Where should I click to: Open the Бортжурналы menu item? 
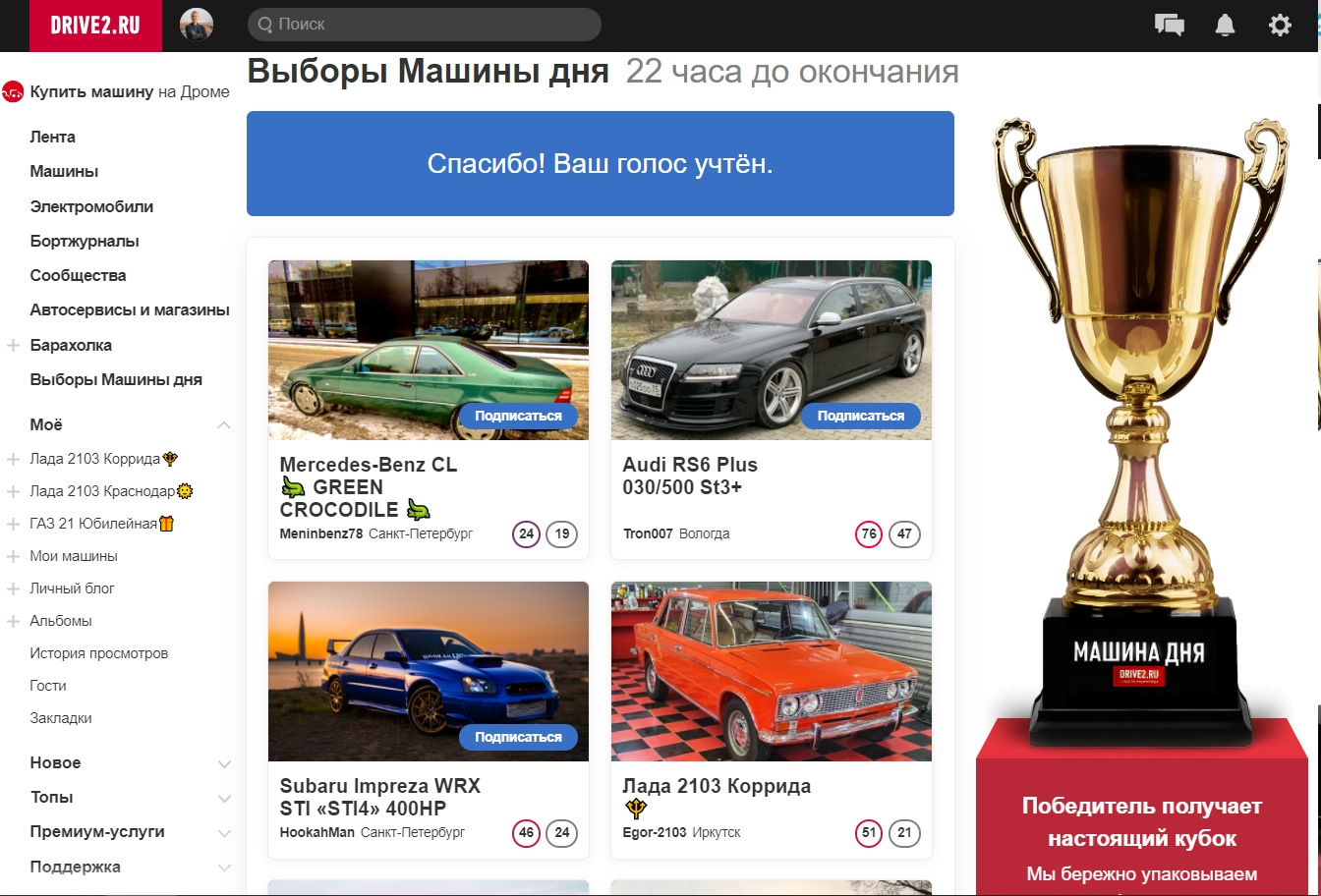click(x=85, y=242)
